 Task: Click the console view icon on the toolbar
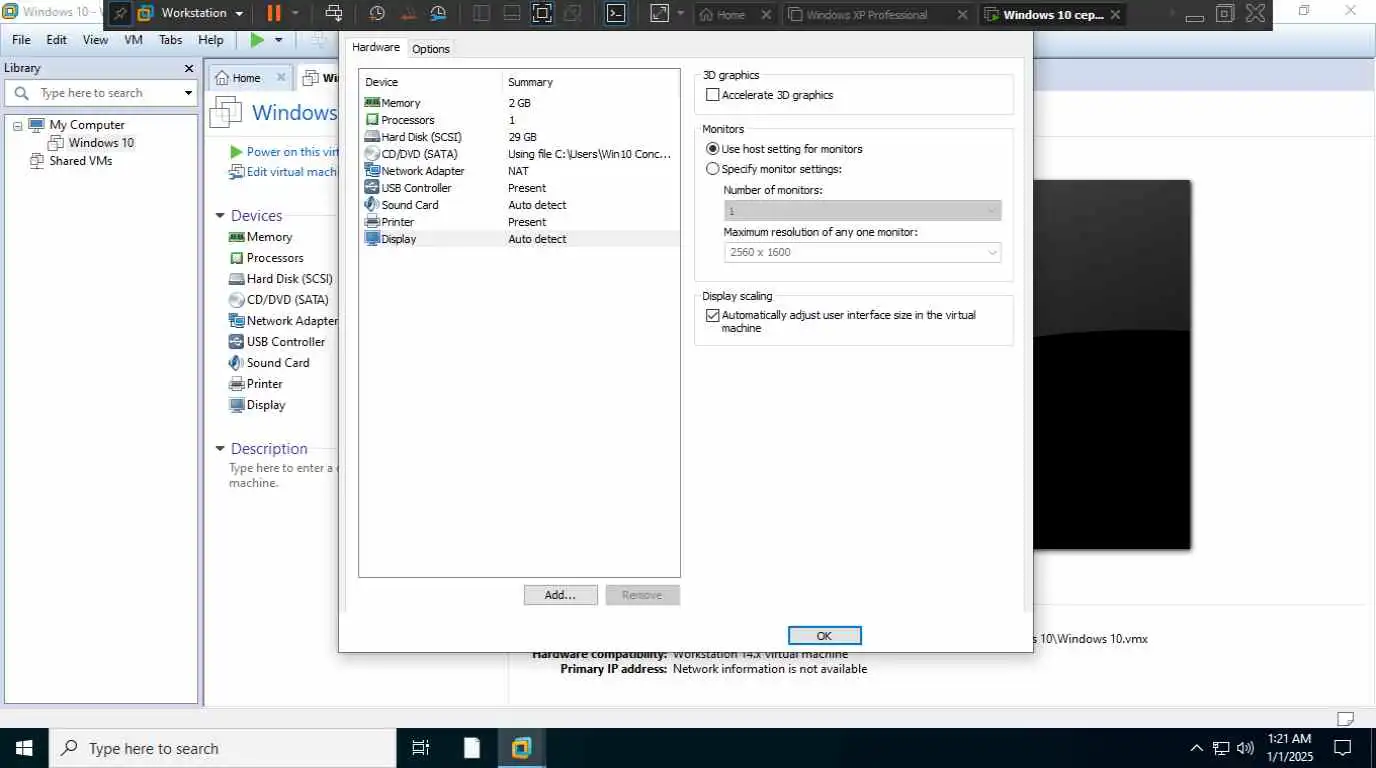[616, 14]
